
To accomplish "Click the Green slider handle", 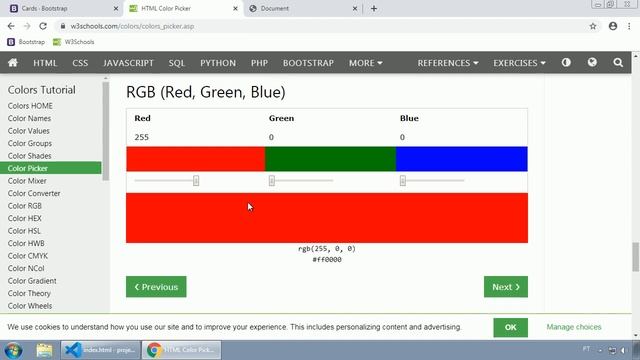I will pyautogui.click(x=272, y=180).
